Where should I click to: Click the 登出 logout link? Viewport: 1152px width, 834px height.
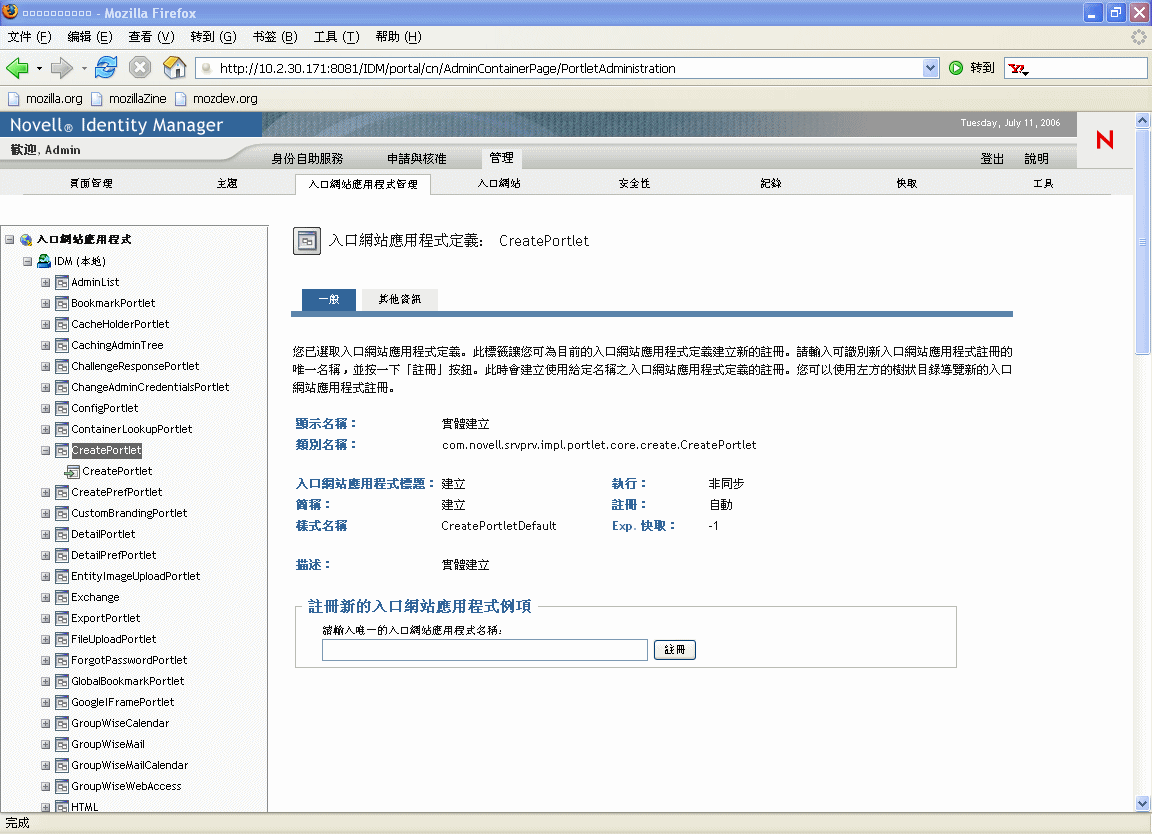992,159
